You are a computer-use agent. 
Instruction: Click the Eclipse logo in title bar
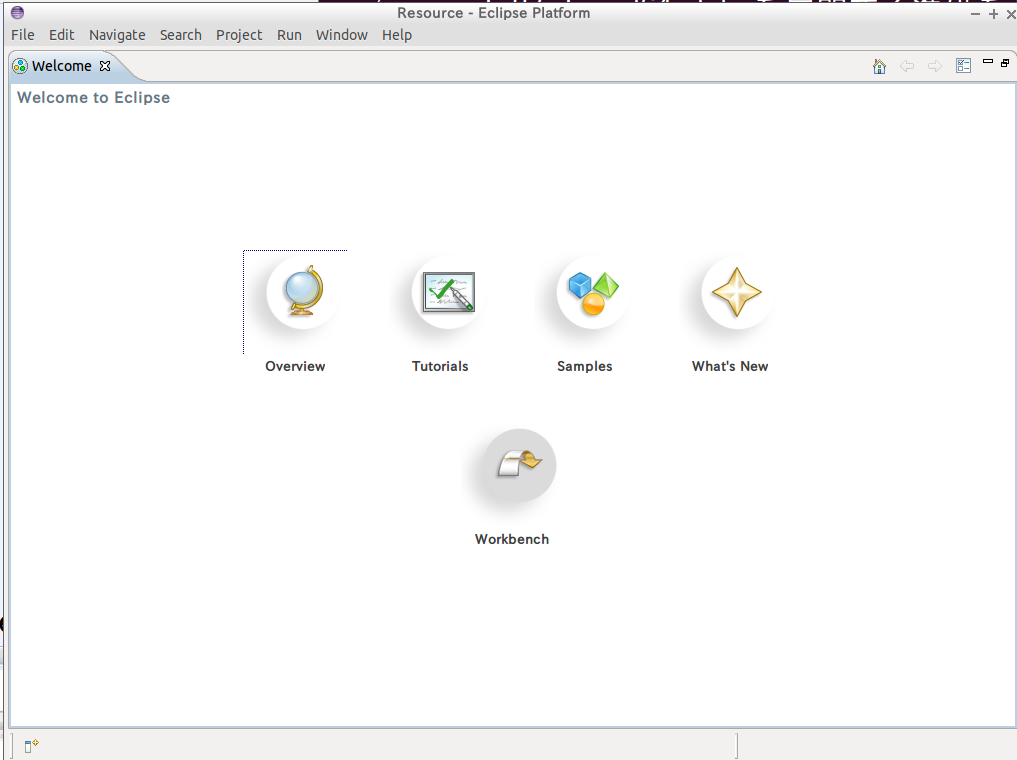click(18, 12)
